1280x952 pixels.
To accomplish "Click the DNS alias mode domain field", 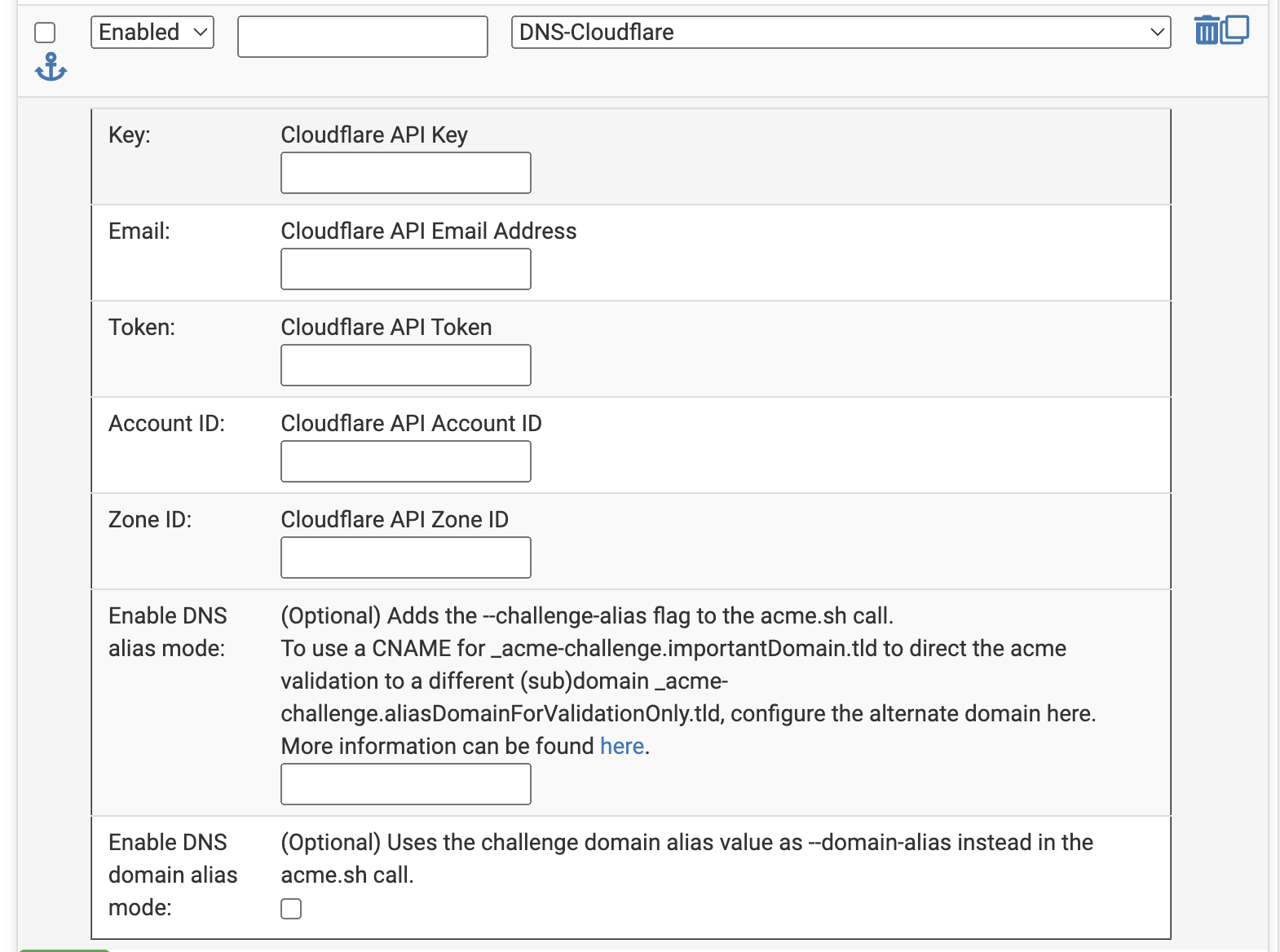I will (406, 784).
